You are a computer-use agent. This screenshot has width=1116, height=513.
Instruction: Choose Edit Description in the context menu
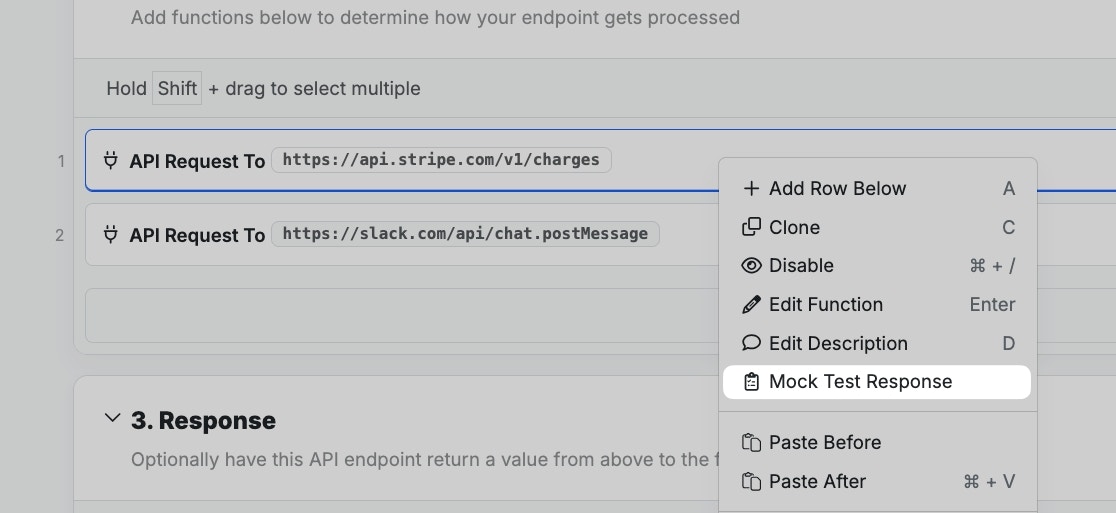[x=838, y=343]
